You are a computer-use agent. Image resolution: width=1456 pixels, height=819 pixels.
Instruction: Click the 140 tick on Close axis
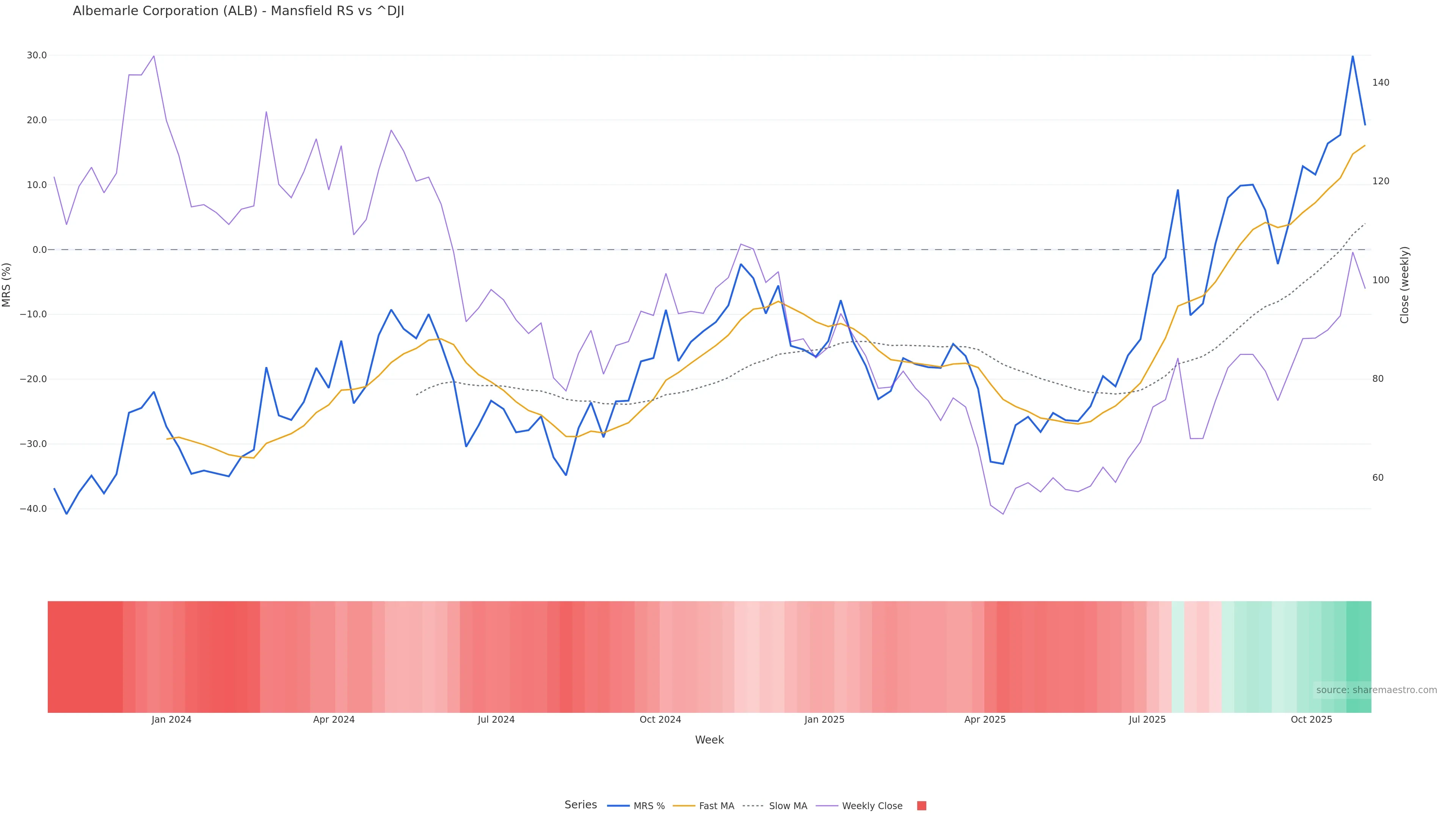coord(1380,83)
